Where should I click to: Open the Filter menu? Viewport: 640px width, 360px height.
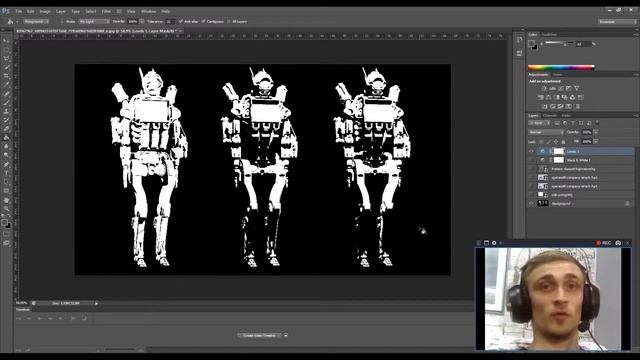(106, 11)
